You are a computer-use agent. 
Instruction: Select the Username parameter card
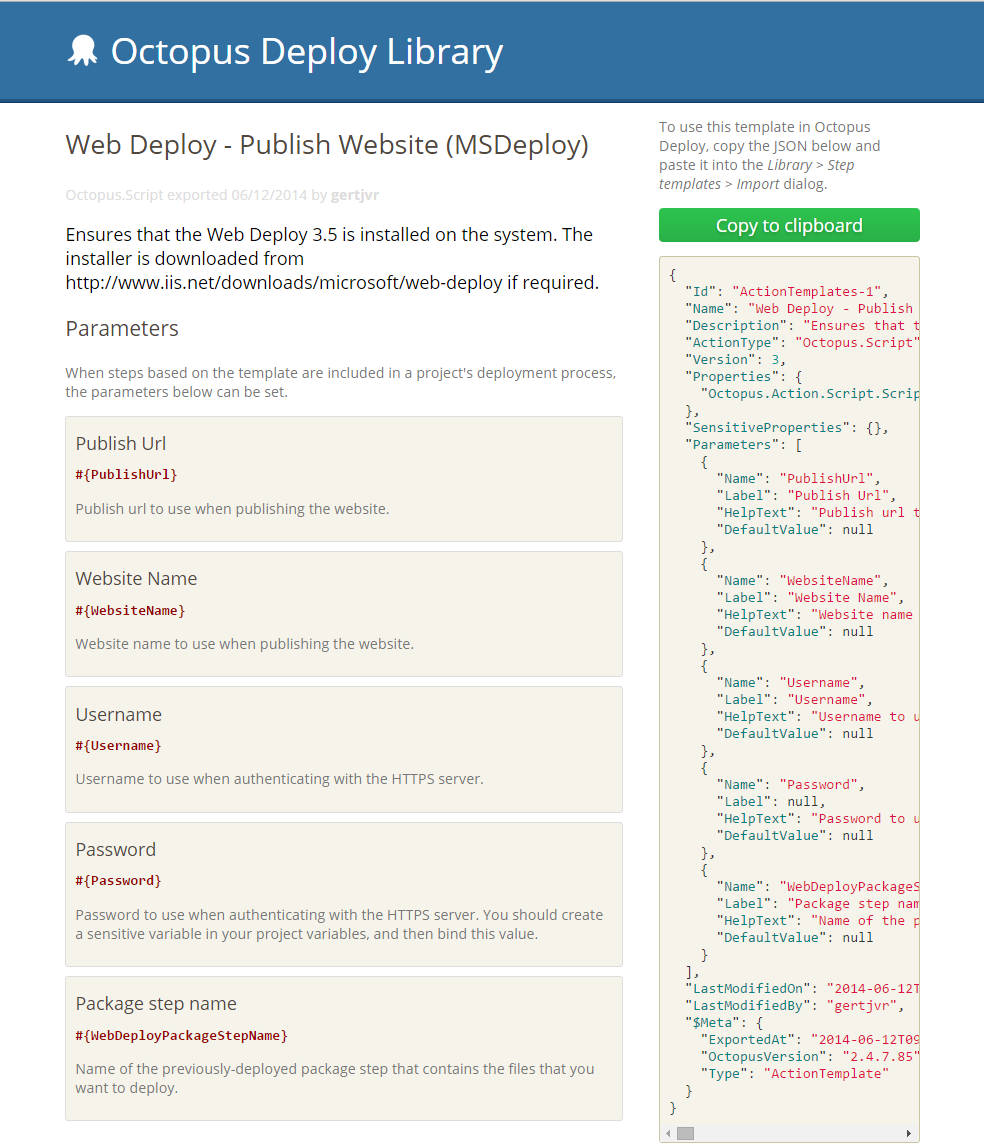tap(343, 749)
